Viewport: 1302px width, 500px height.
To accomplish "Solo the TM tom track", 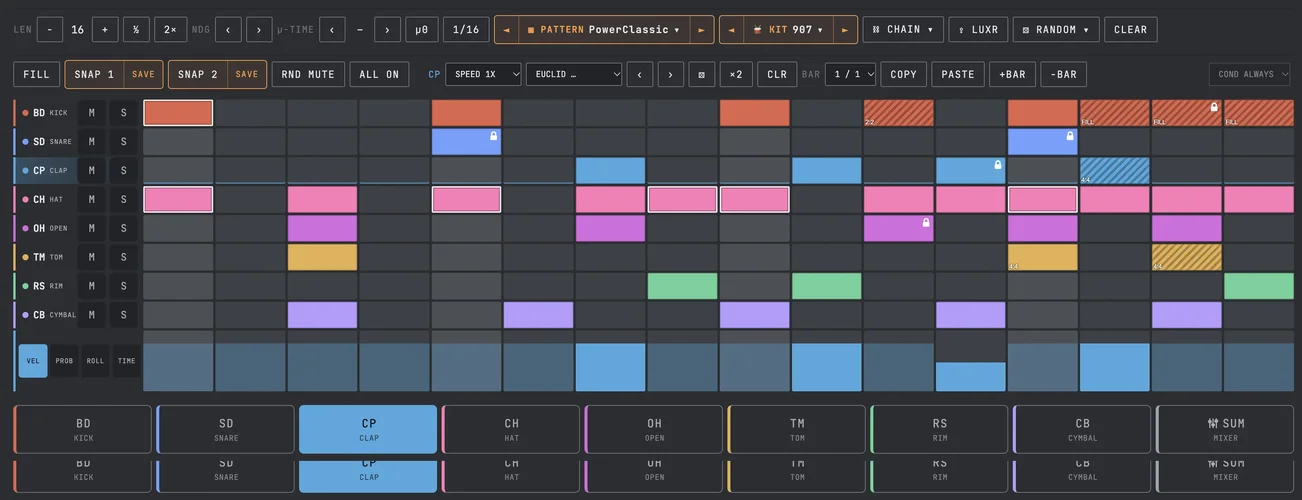I will click(124, 257).
